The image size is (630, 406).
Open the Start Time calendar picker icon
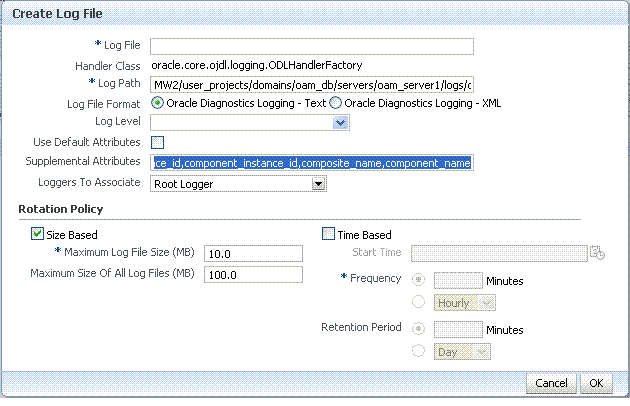click(597, 252)
